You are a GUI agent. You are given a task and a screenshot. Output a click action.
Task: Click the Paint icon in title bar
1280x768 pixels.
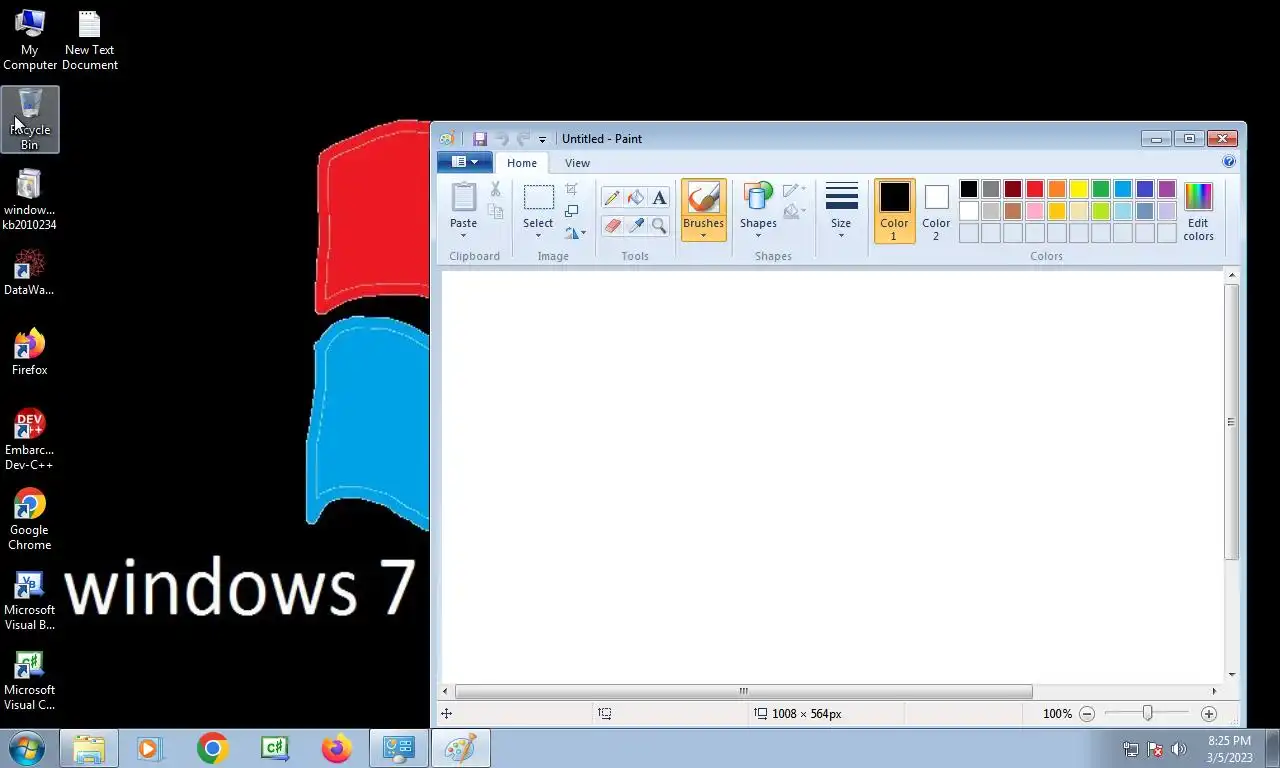447,139
